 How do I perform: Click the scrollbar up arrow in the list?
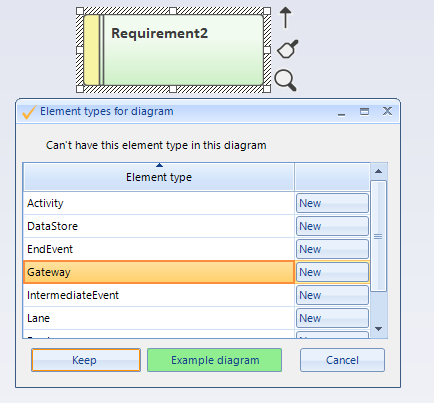378,171
